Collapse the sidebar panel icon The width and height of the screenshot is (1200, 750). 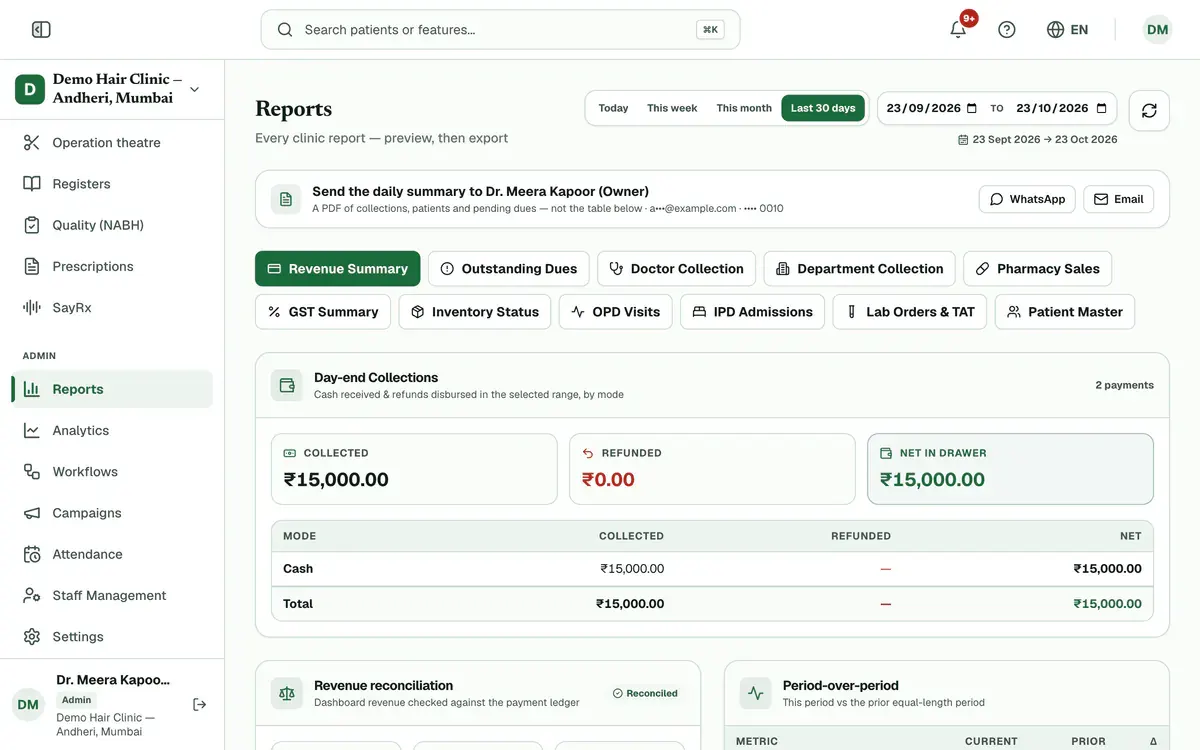click(41, 30)
